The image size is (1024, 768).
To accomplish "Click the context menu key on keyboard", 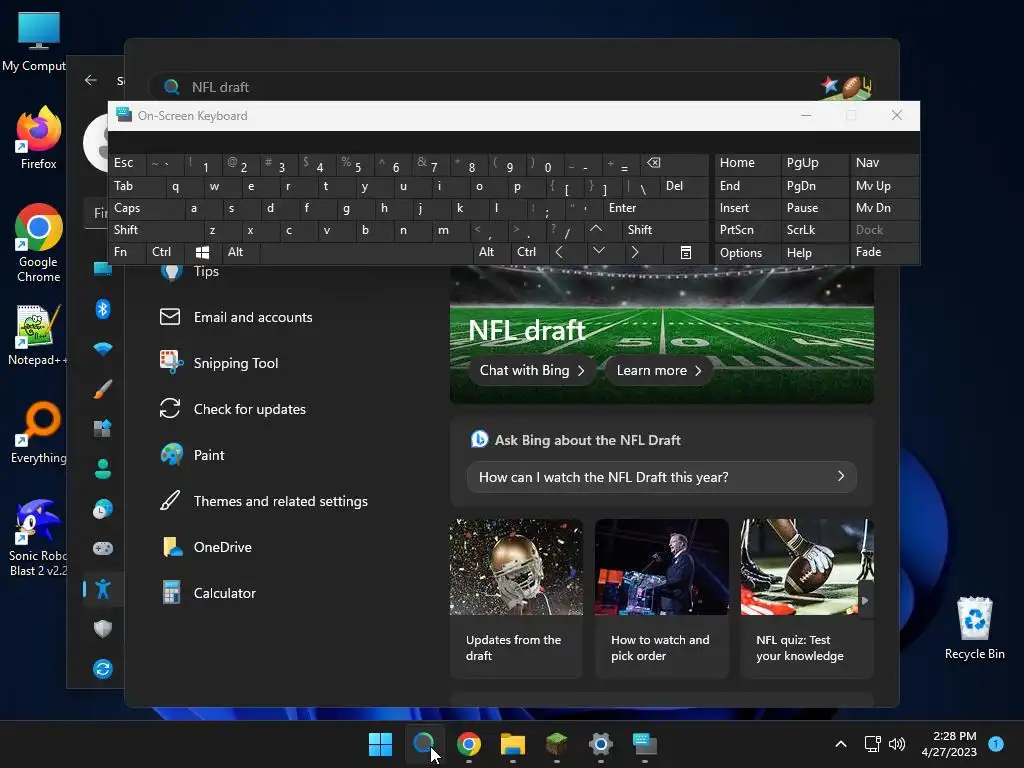I will 686,252.
